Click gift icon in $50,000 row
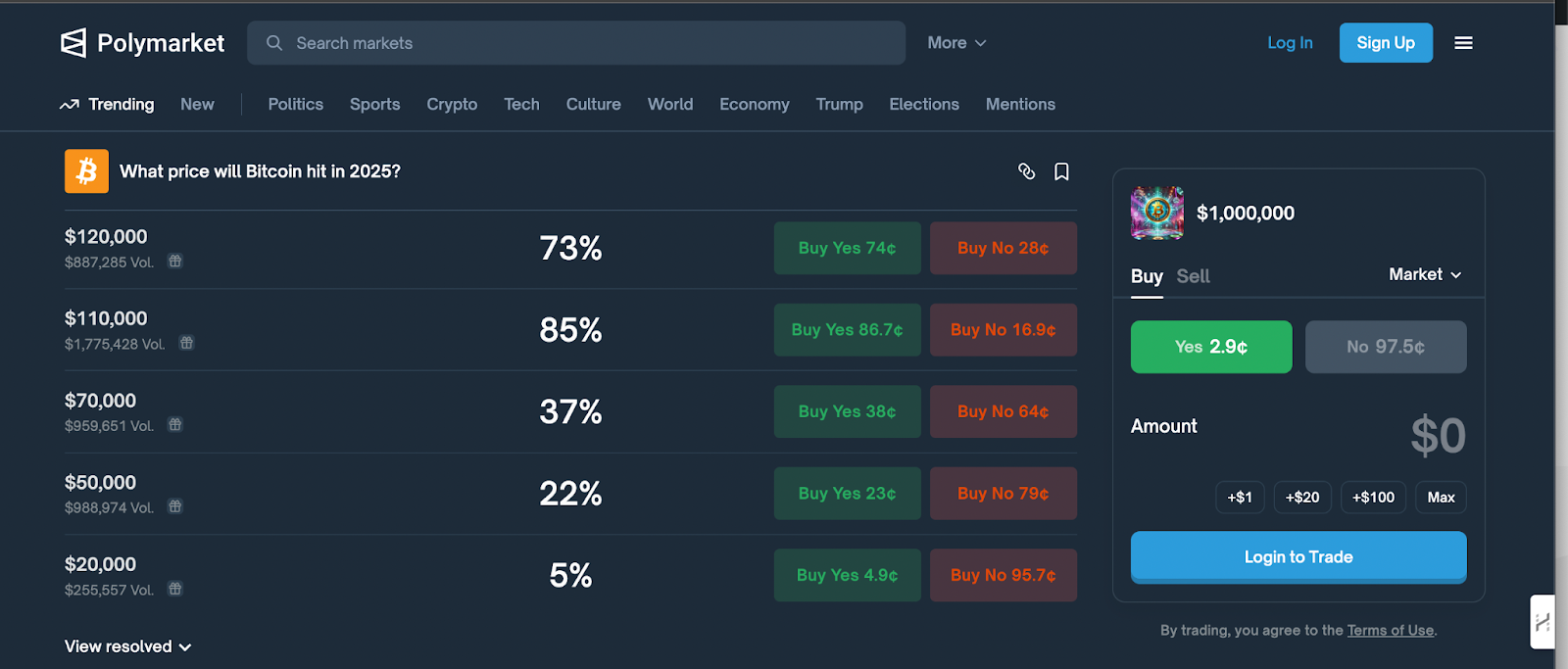The height and width of the screenshot is (669, 1568). click(174, 506)
